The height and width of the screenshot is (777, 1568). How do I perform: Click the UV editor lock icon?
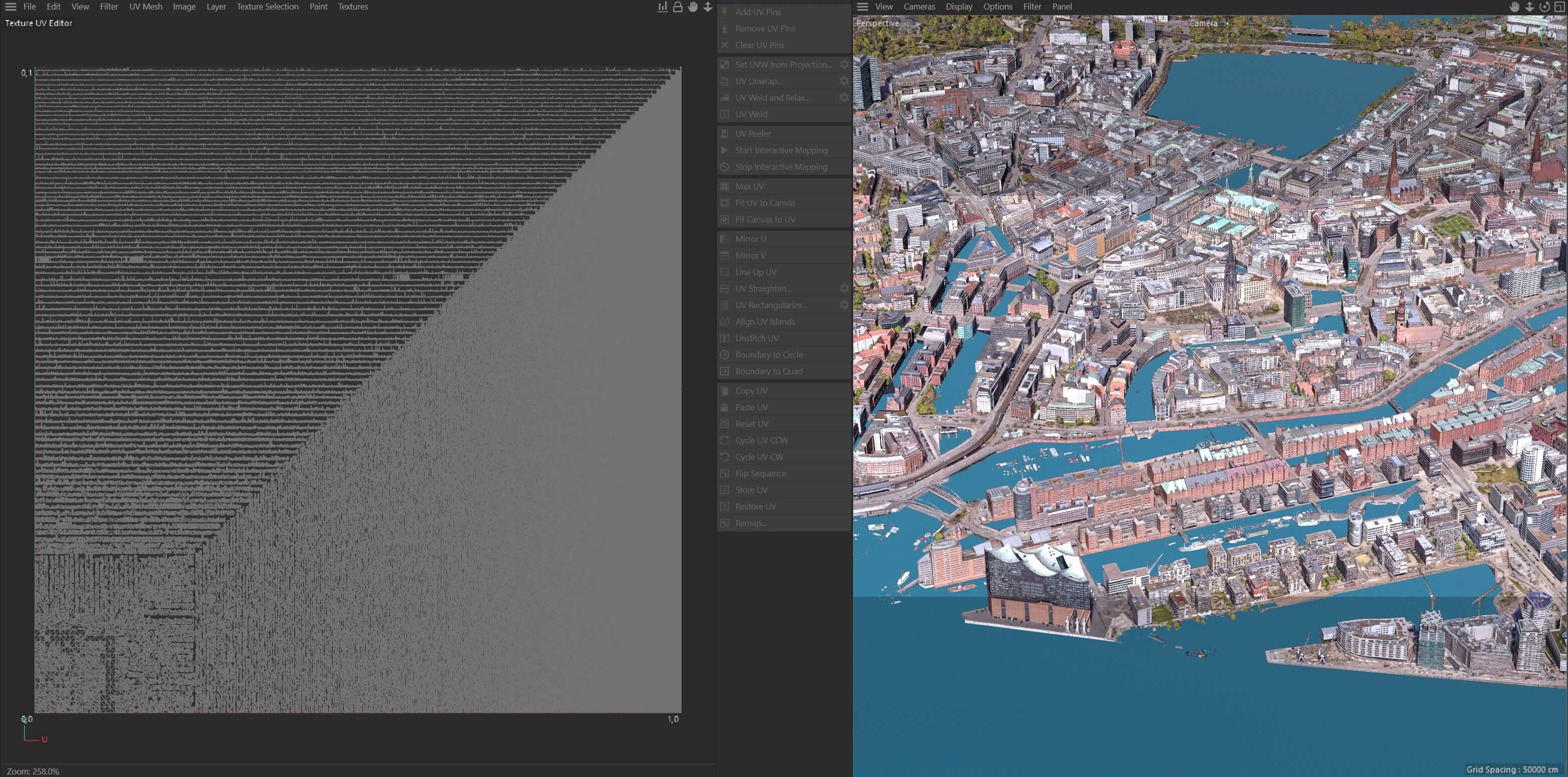pyautogui.click(x=678, y=7)
